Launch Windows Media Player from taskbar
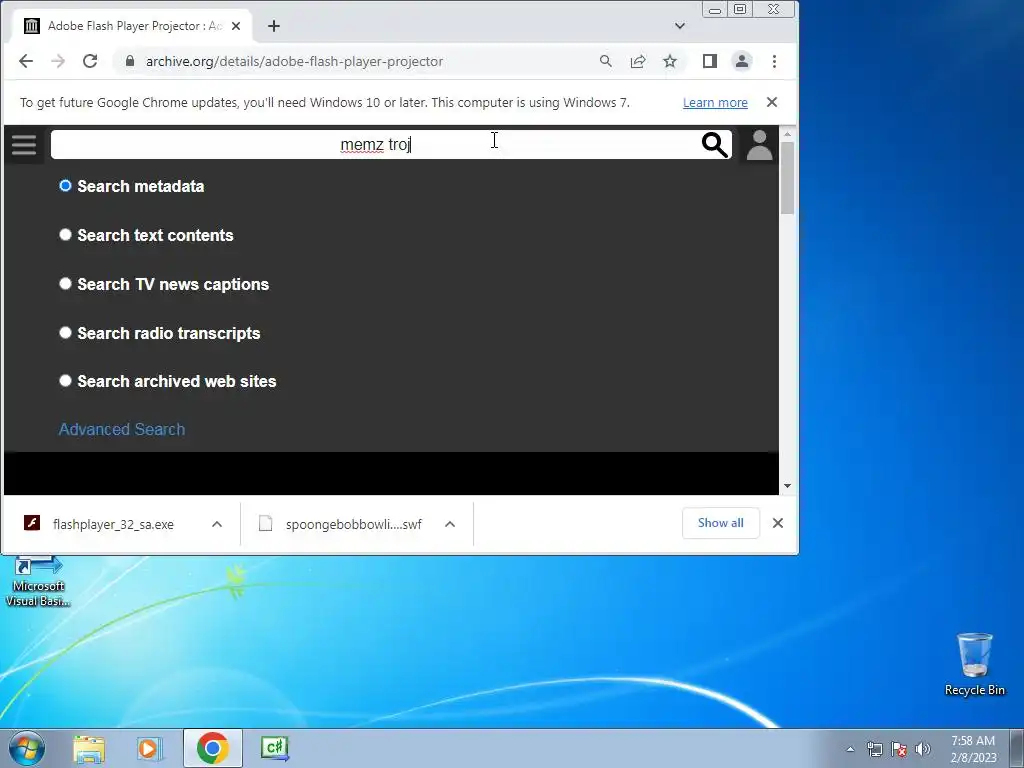This screenshot has width=1024, height=768. [x=150, y=748]
